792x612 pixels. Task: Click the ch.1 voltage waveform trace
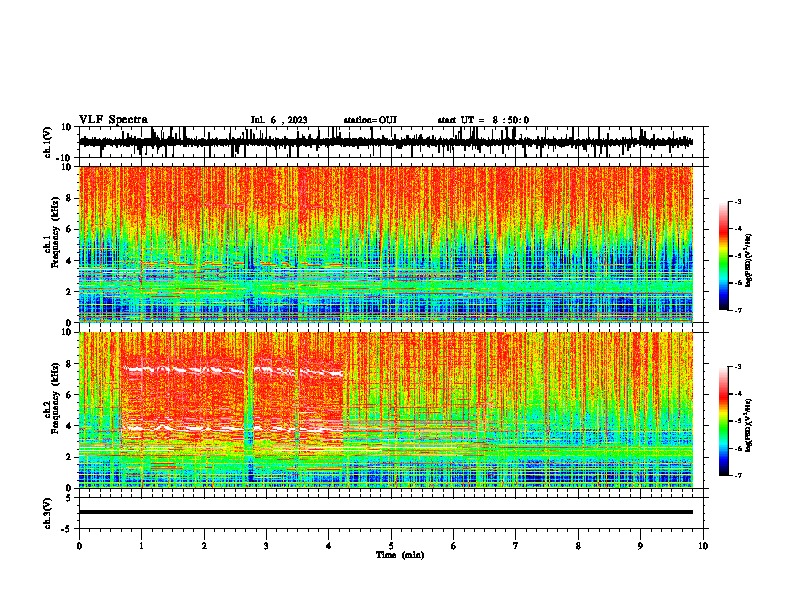[x=386, y=142]
